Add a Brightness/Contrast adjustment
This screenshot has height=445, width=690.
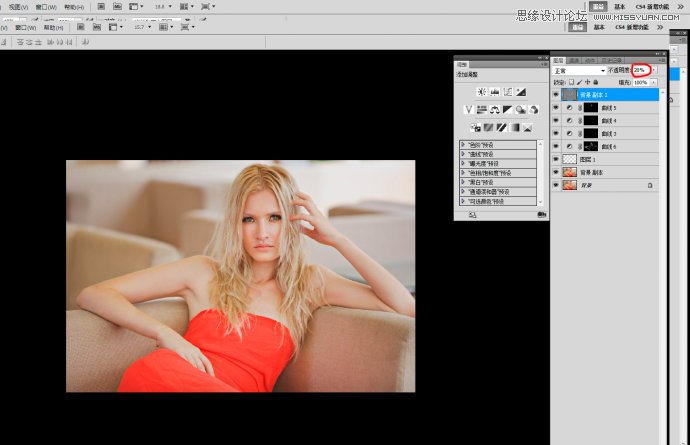pos(482,92)
